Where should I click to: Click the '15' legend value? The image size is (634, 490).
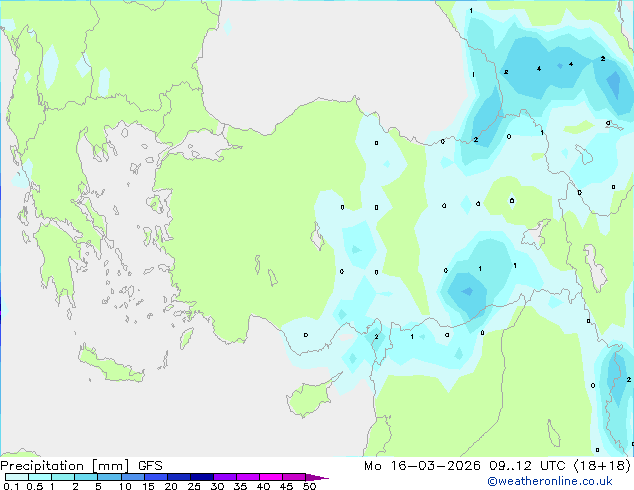(x=148, y=486)
